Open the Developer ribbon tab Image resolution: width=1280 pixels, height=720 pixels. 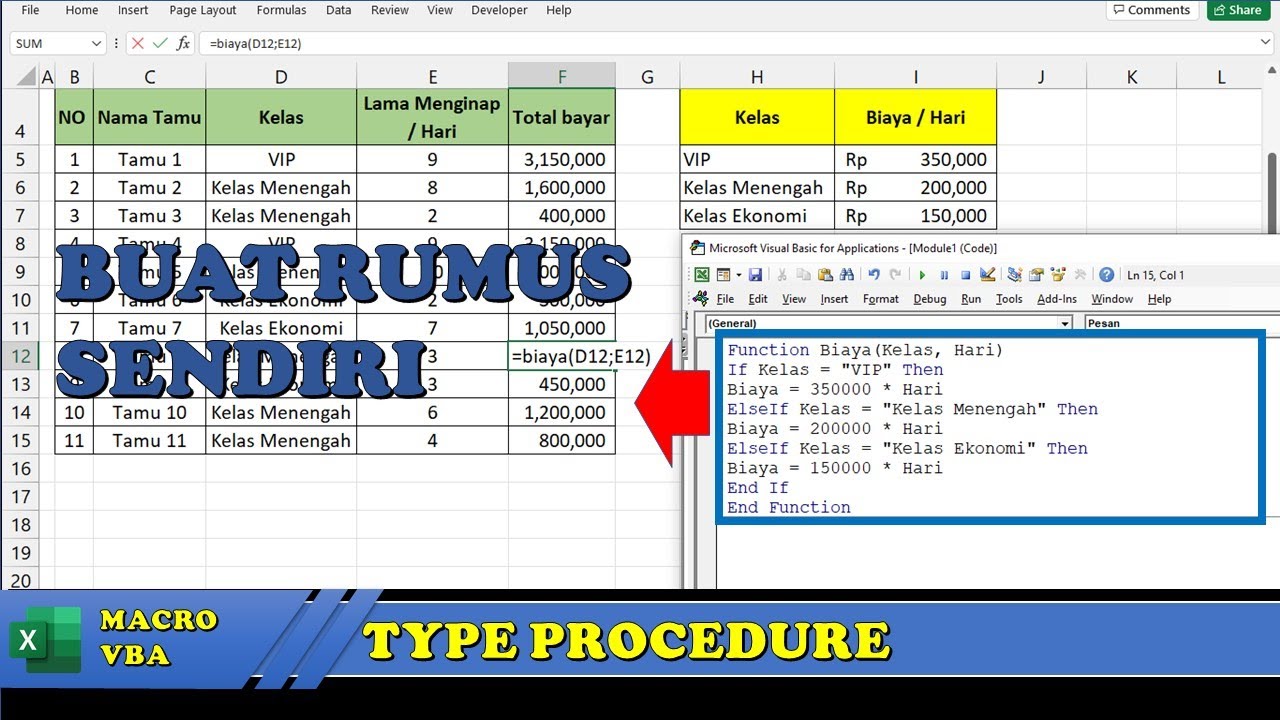click(x=499, y=10)
